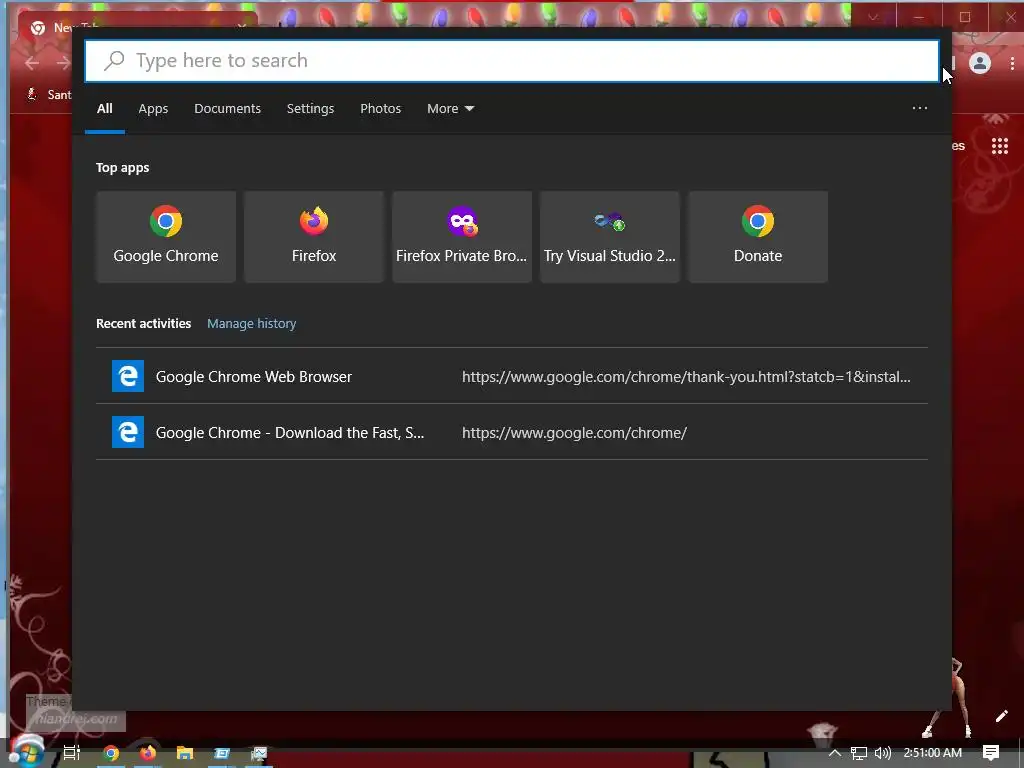The width and height of the screenshot is (1024, 768).
Task: Open File Explorer from the taskbar
Action: tap(185, 753)
